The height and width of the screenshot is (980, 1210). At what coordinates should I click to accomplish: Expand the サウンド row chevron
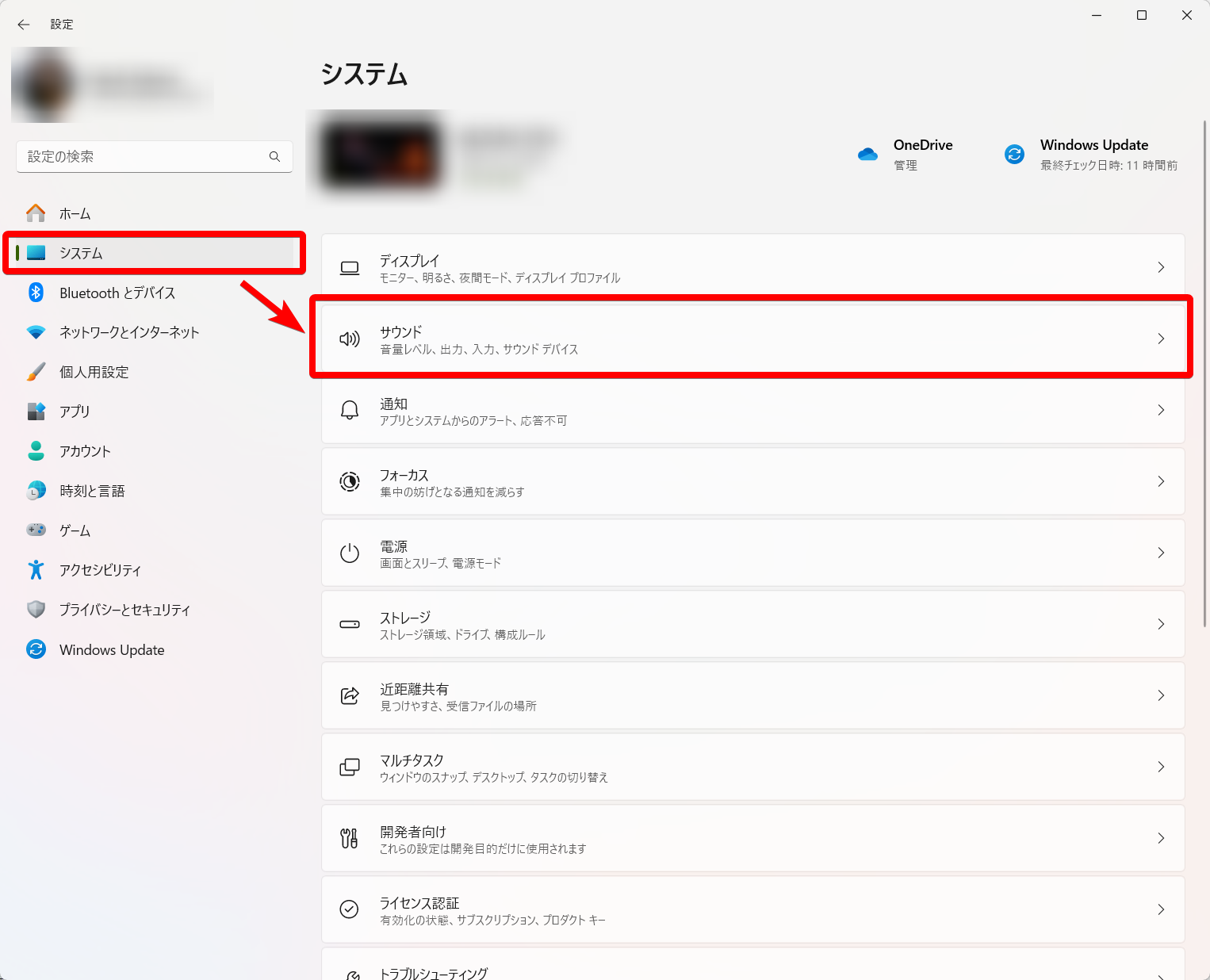click(1161, 339)
